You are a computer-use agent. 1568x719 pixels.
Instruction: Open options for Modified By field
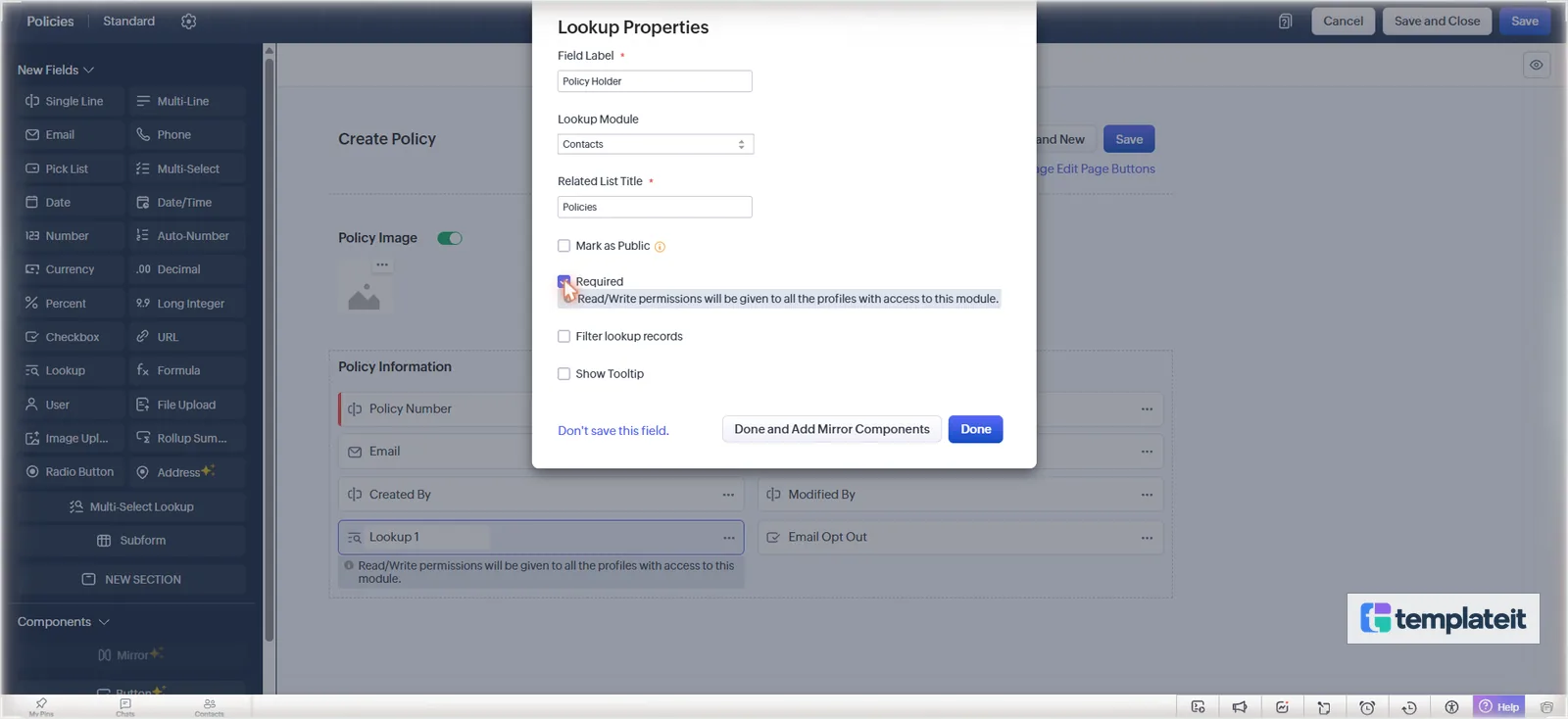pyautogui.click(x=1147, y=495)
